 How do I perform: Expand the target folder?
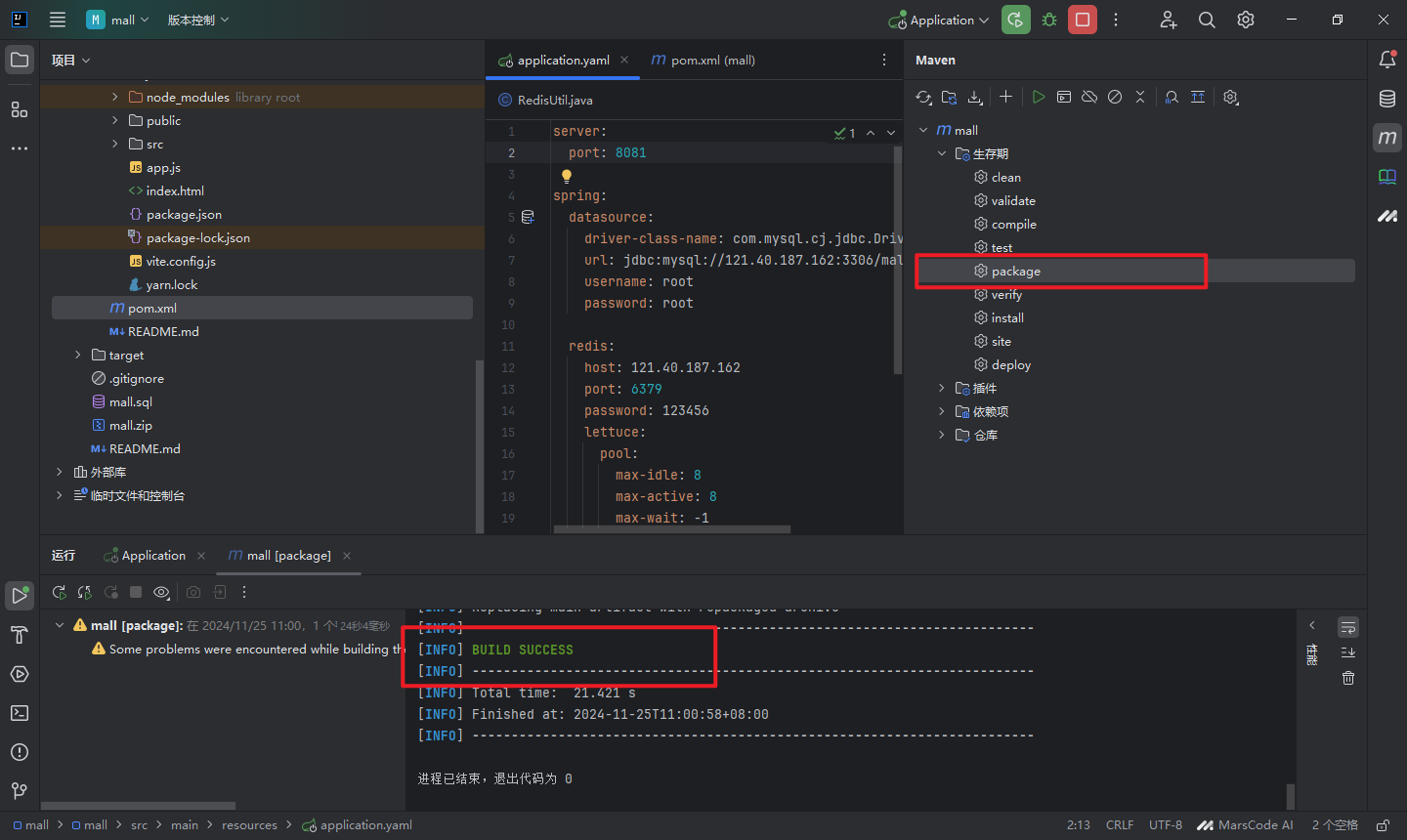pyautogui.click(x=78, y=356)
